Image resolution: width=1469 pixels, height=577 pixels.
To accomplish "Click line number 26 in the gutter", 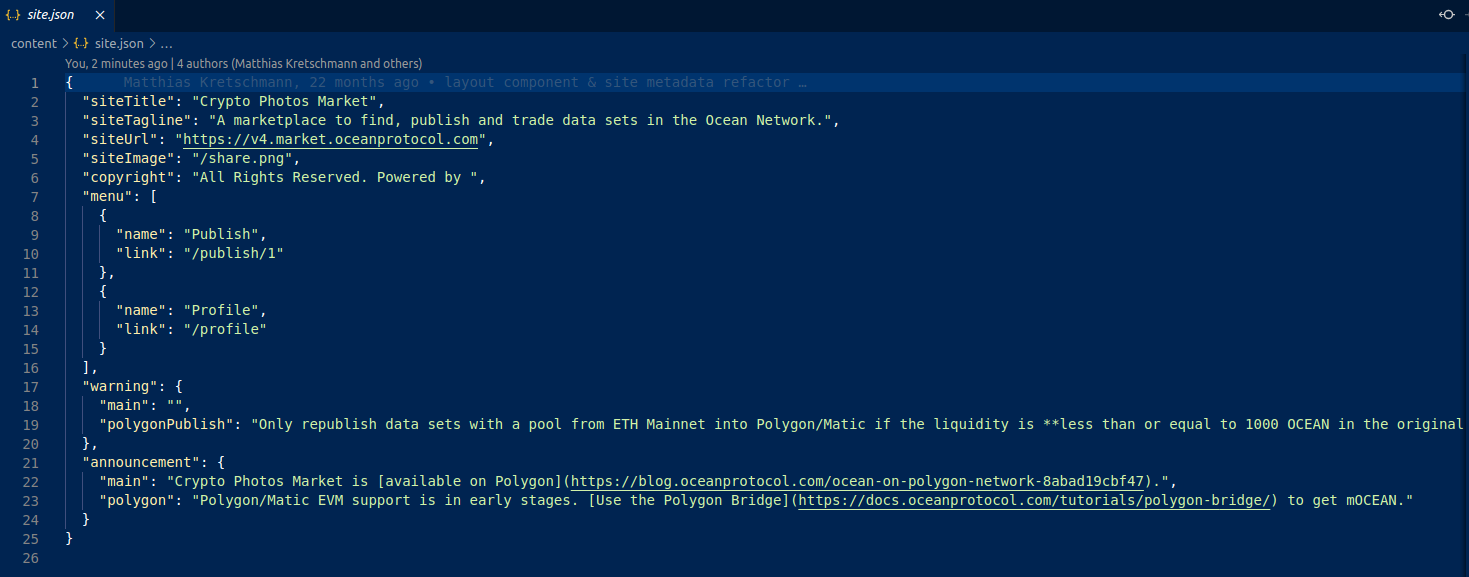I will (30, 557).
